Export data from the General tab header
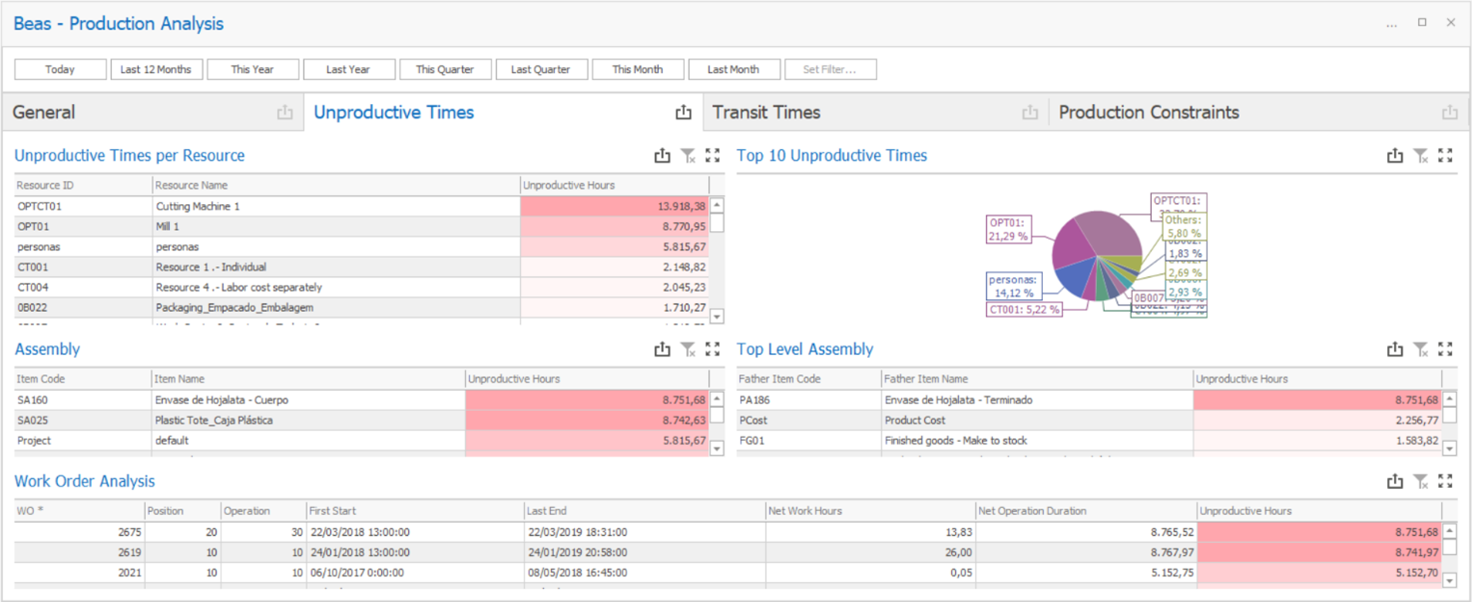Screen dimensions: 1472x602 point(284,112)
